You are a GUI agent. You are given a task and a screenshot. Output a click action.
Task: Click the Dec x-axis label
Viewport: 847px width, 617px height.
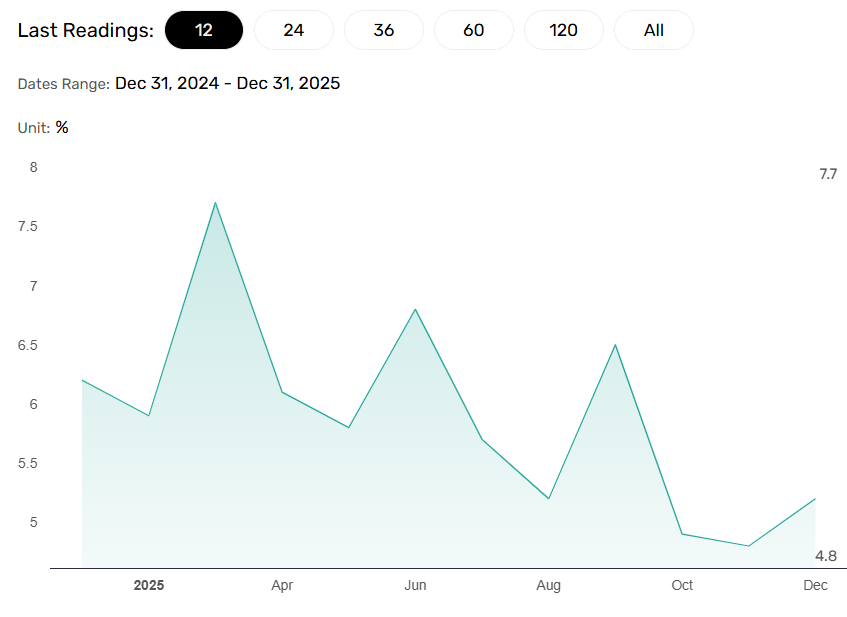[x=815, y=585]
